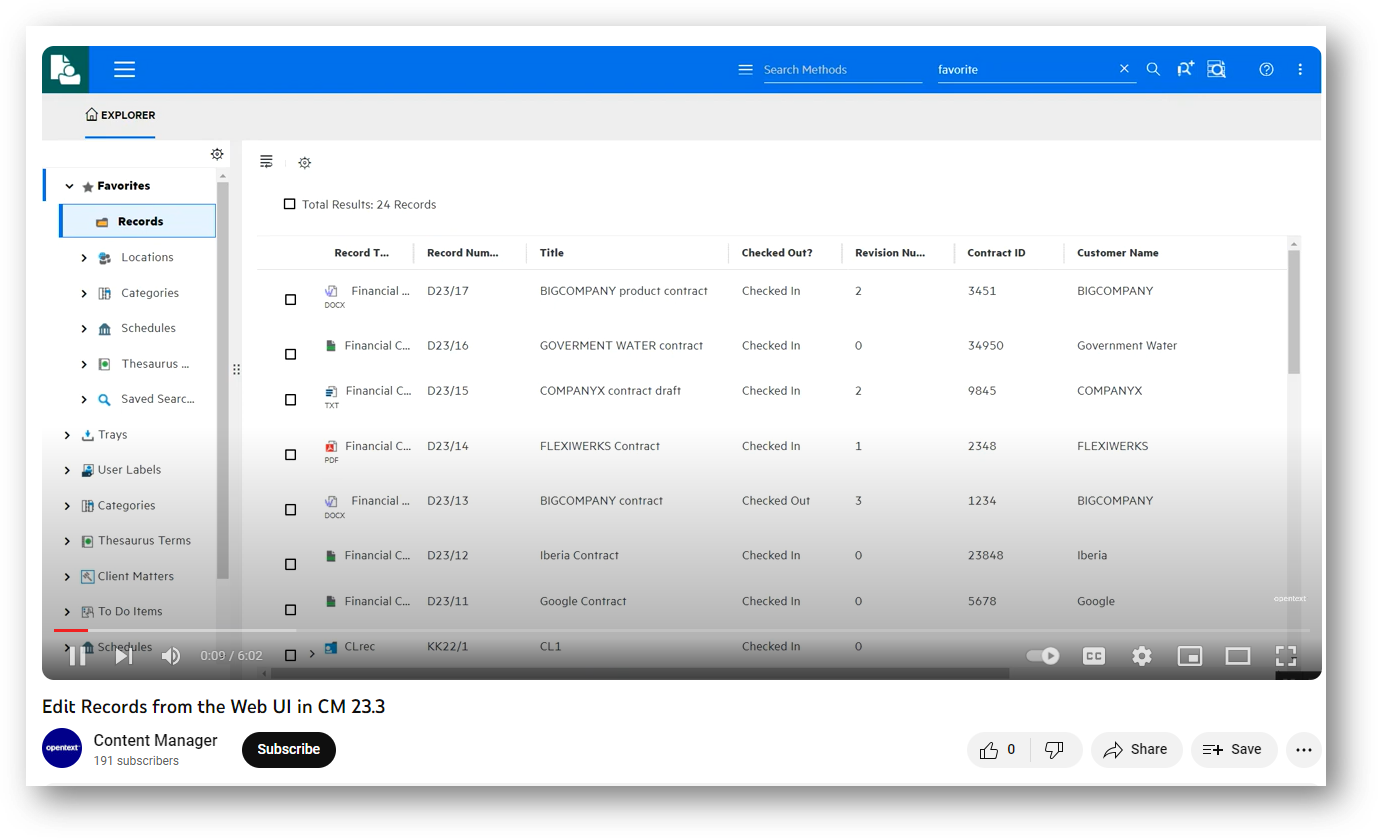Click the add-to-favorites icon in the header
1378x838 pixels.
[x=1185, y=69]
